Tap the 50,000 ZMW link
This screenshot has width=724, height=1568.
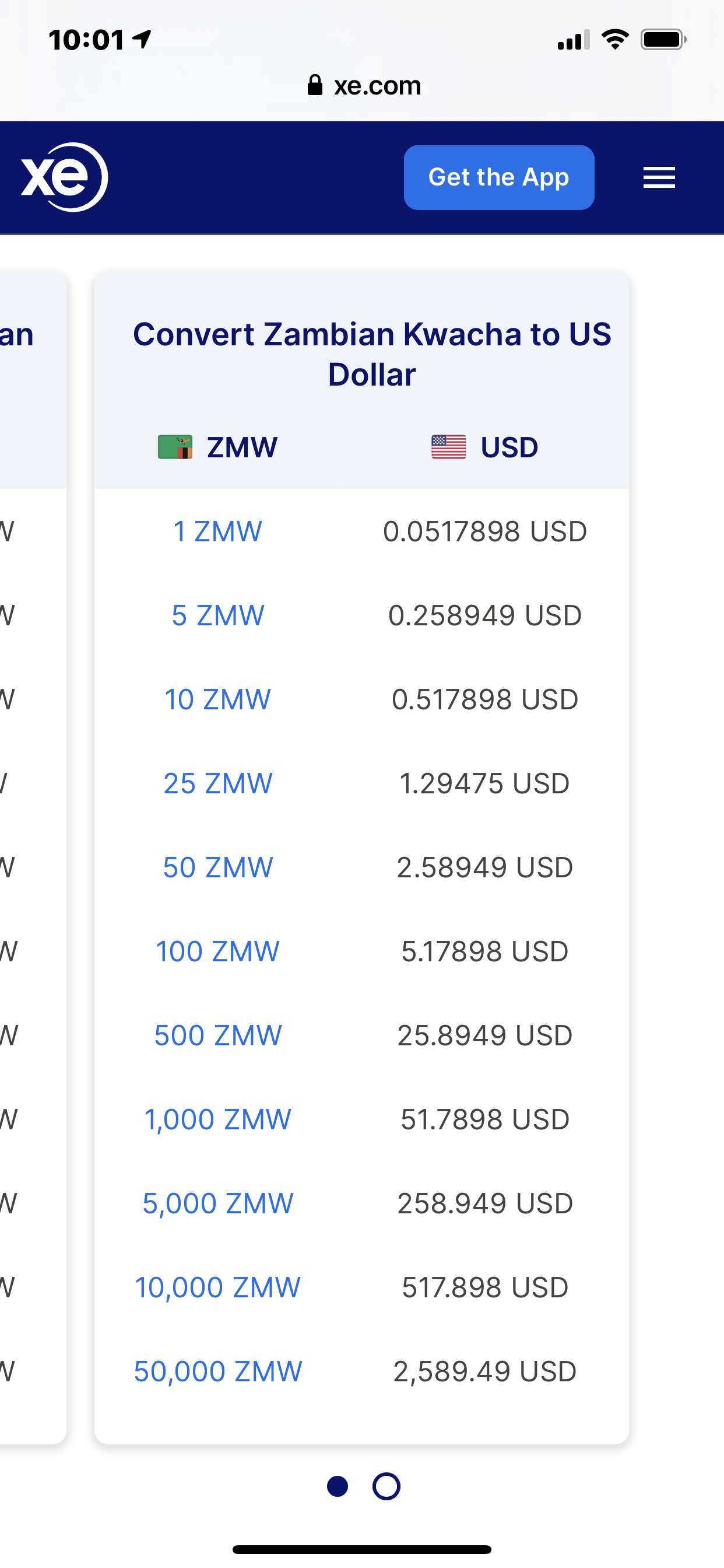coord(217,1371)
